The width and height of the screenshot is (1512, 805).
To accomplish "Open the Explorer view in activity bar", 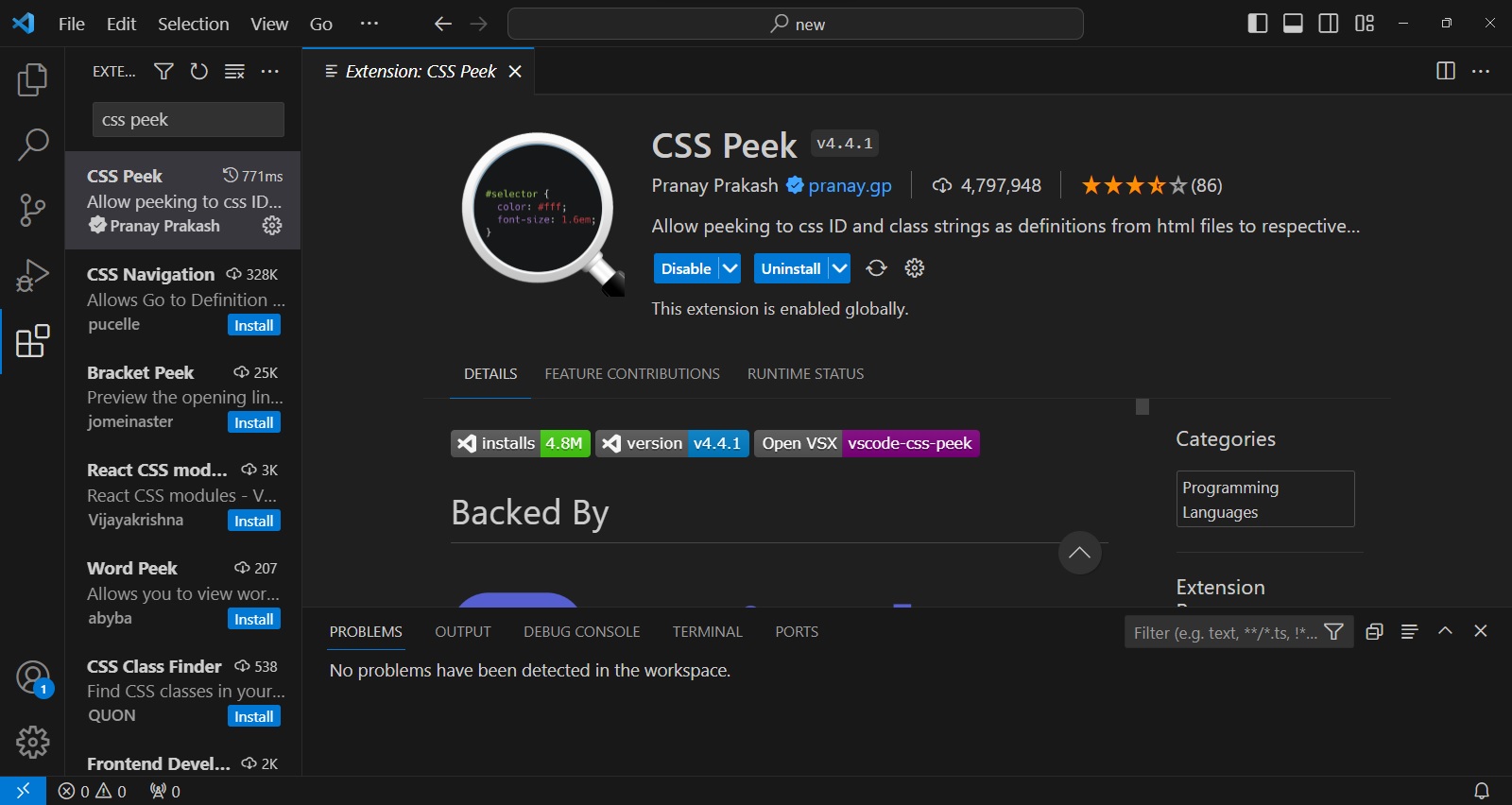I will pos(32,79).
